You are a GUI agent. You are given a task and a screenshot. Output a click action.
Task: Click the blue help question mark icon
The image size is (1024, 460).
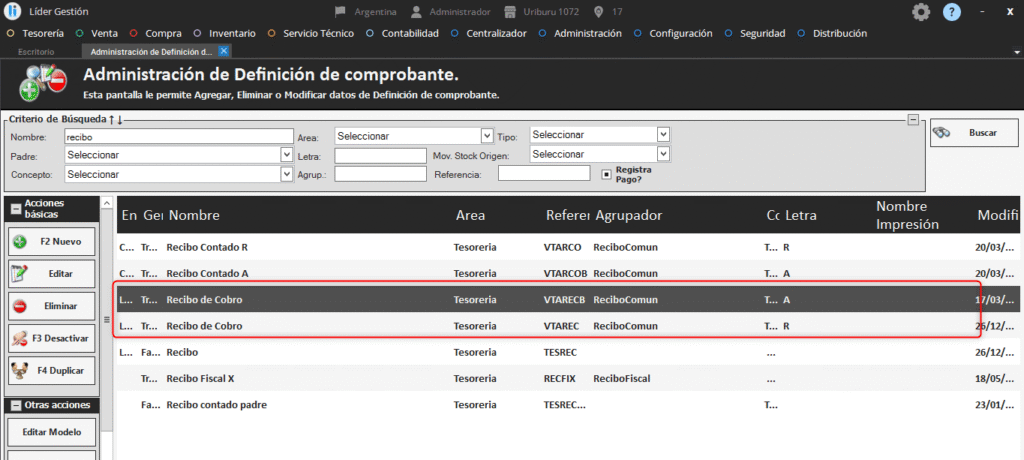[951, 12]
